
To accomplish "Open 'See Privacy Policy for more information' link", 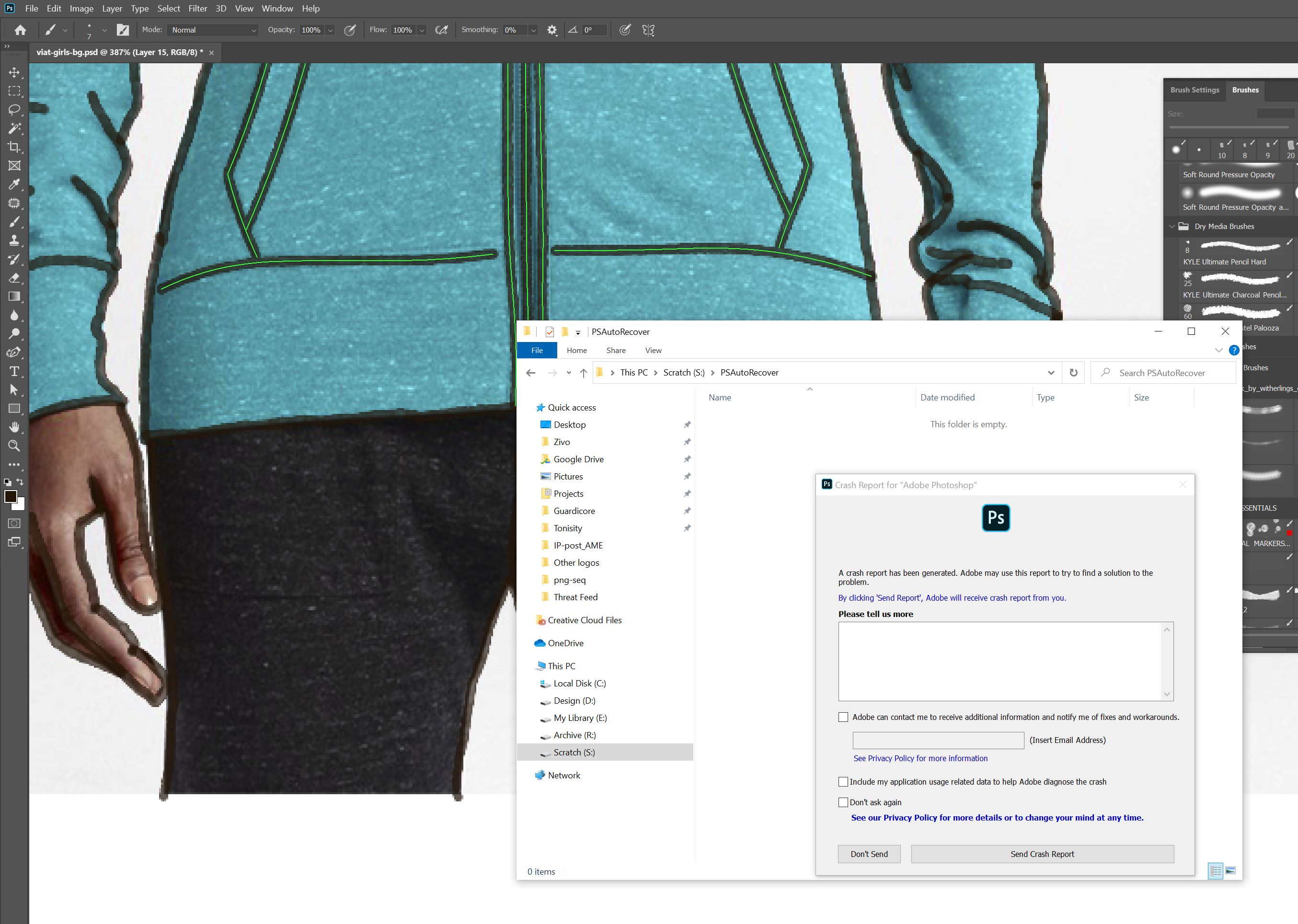I will (920, 758).
